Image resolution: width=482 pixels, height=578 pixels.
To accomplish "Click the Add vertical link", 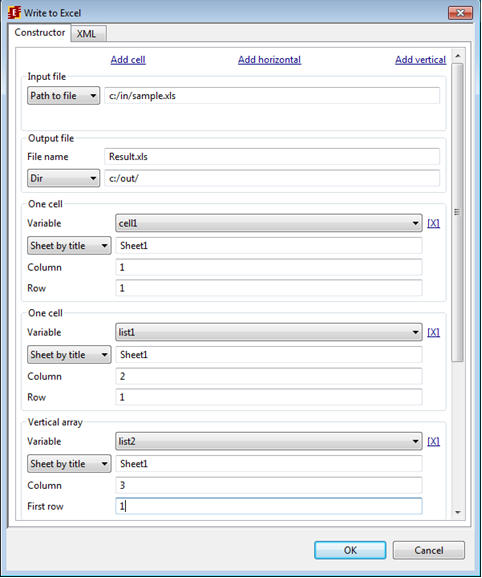I will 420,60.
